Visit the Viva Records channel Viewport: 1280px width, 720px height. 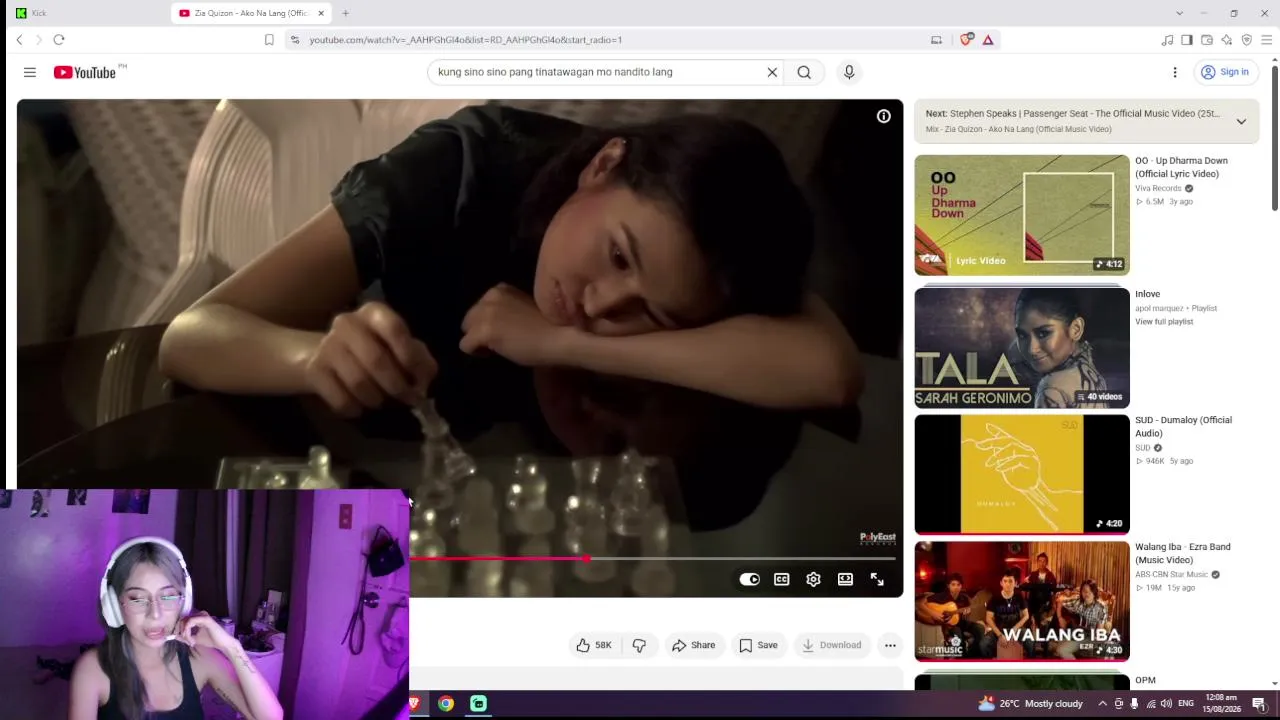1158,188
